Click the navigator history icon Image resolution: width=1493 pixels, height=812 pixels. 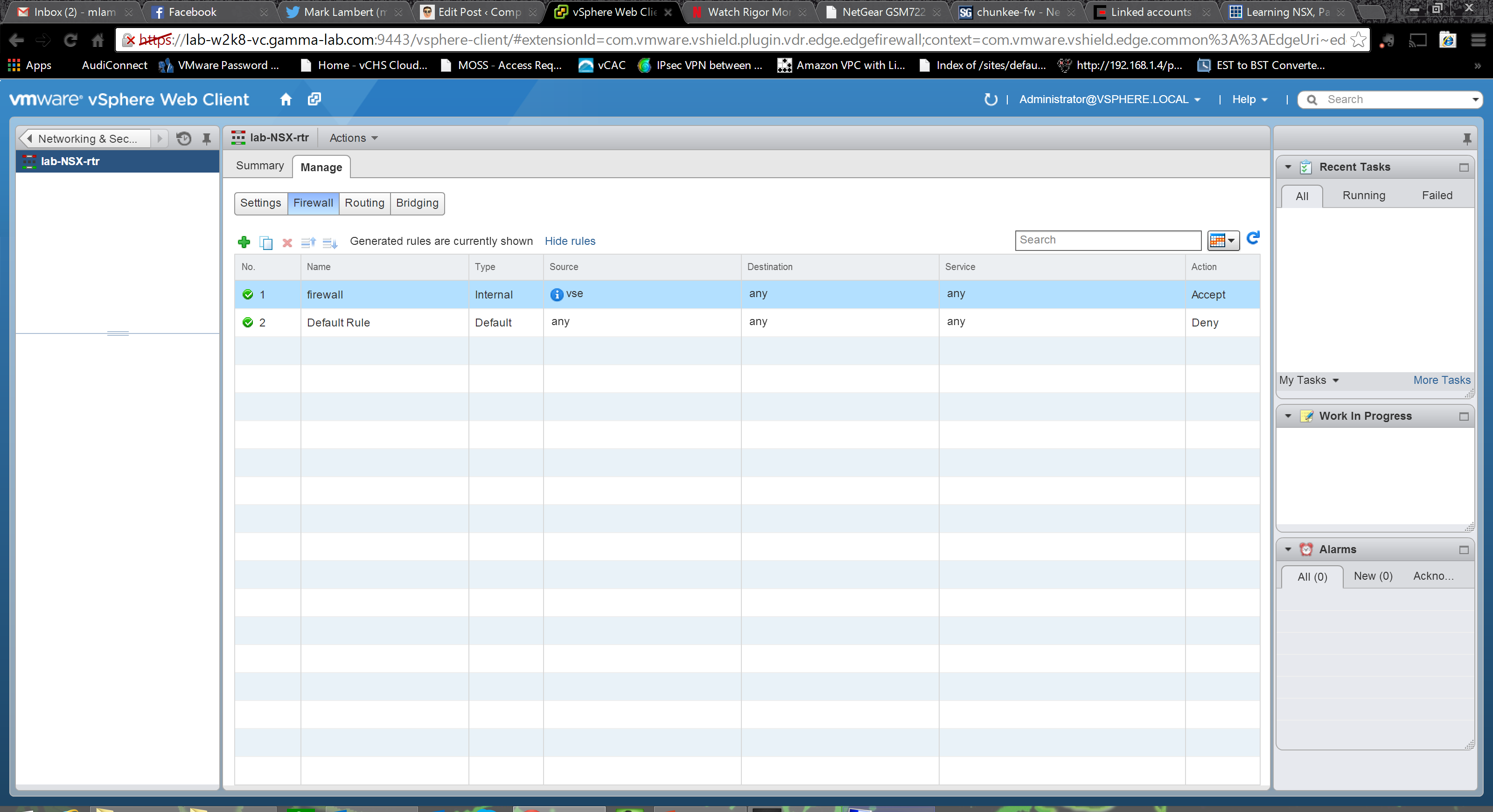(x=184, y=139)
